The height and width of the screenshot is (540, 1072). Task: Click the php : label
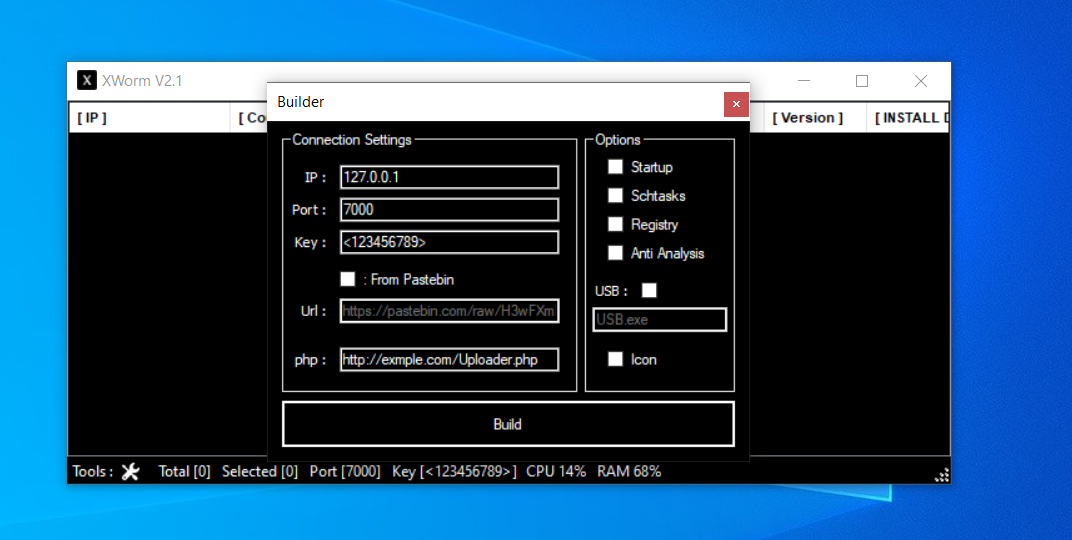[x=310, y=360]
